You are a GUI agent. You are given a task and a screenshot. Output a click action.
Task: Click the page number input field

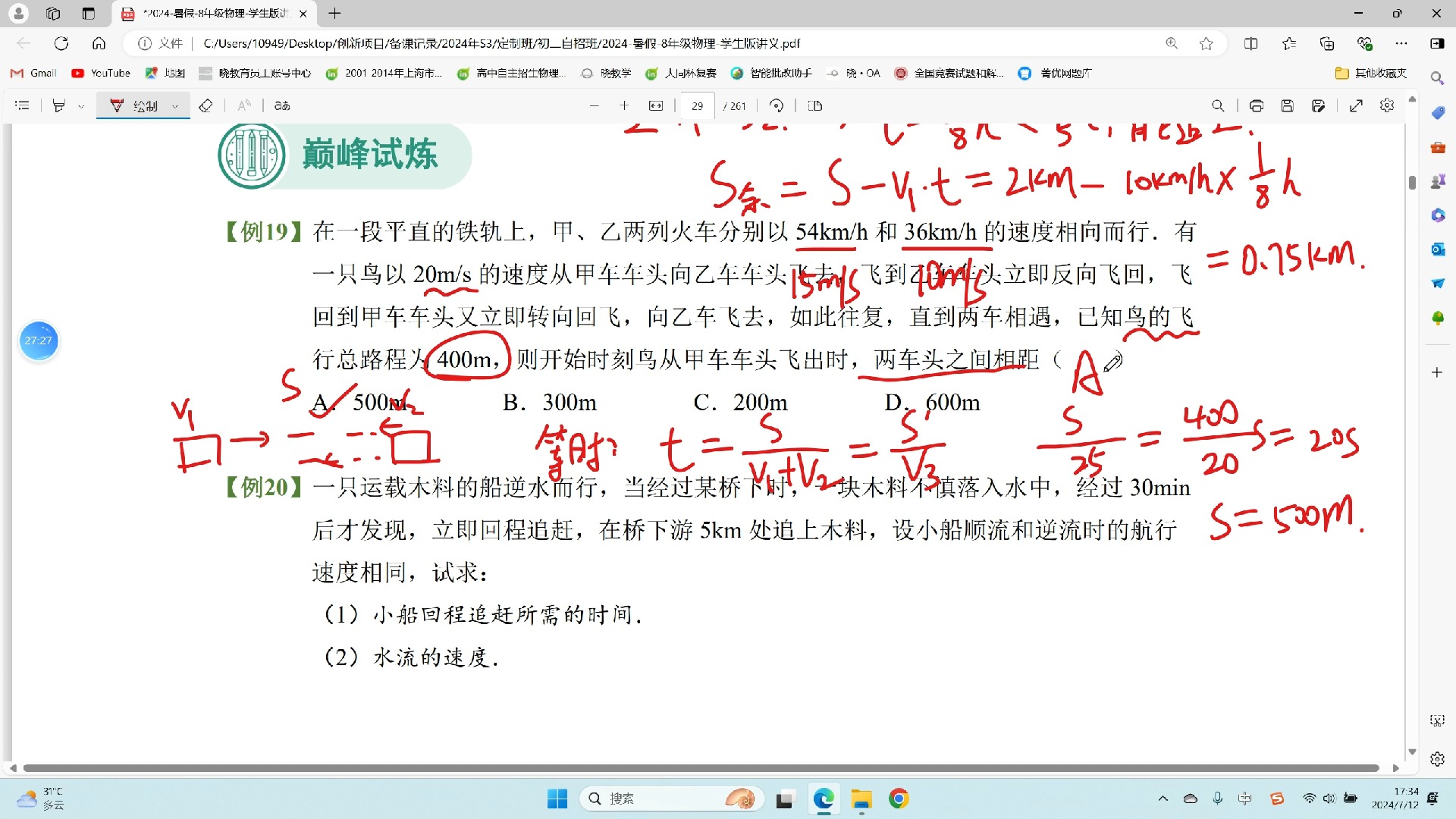point(697,106)
